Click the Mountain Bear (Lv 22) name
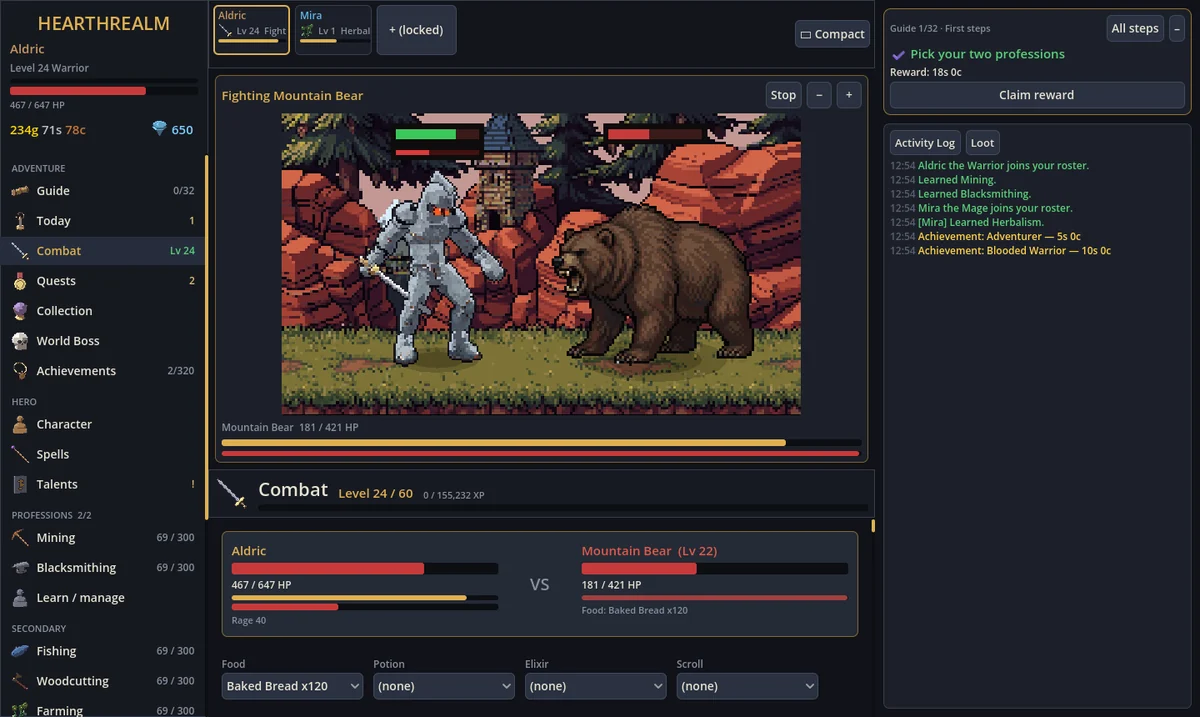 pyautogui.click(x=649, y=551)
